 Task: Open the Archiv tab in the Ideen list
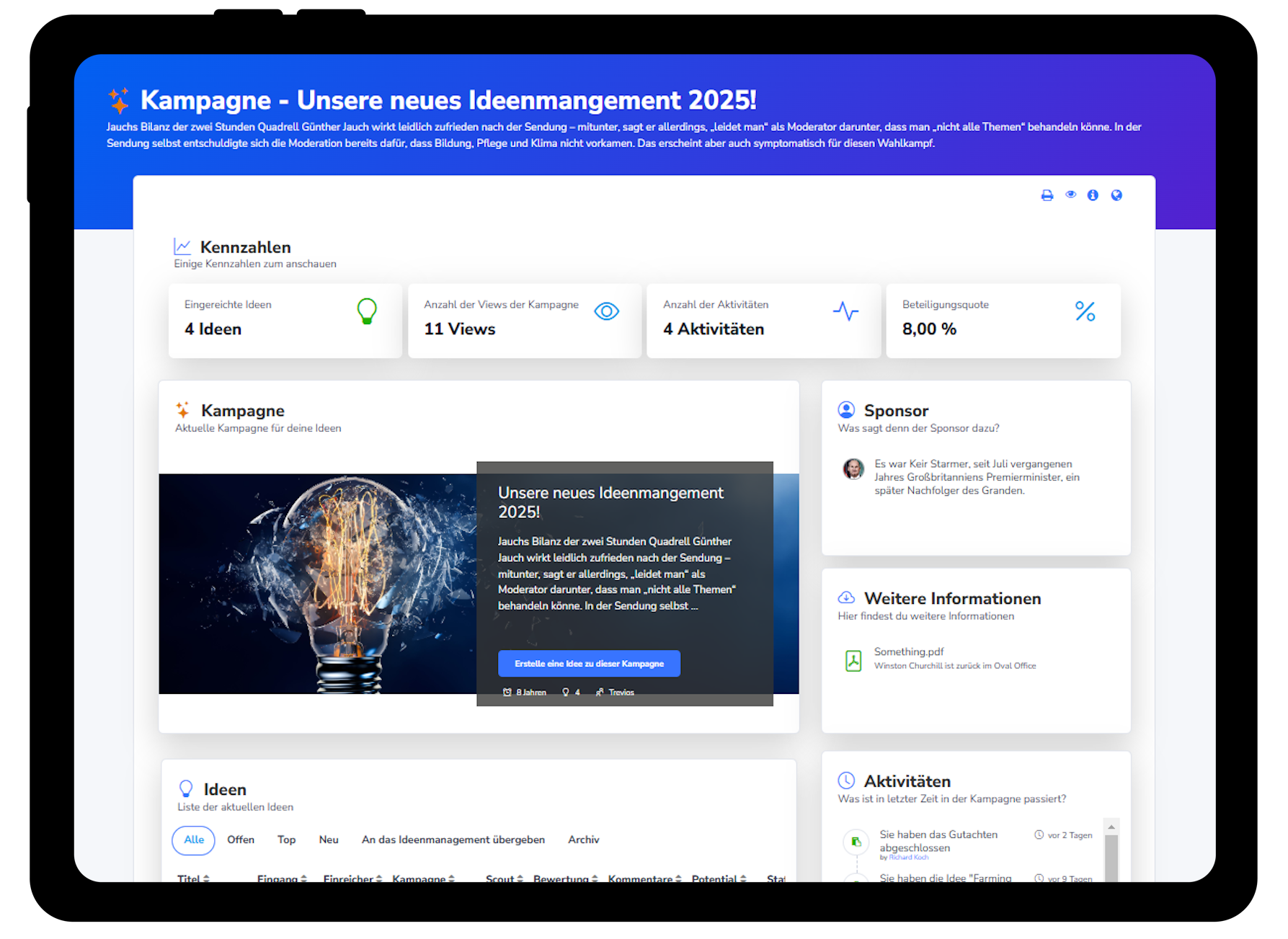coord(583,840)
